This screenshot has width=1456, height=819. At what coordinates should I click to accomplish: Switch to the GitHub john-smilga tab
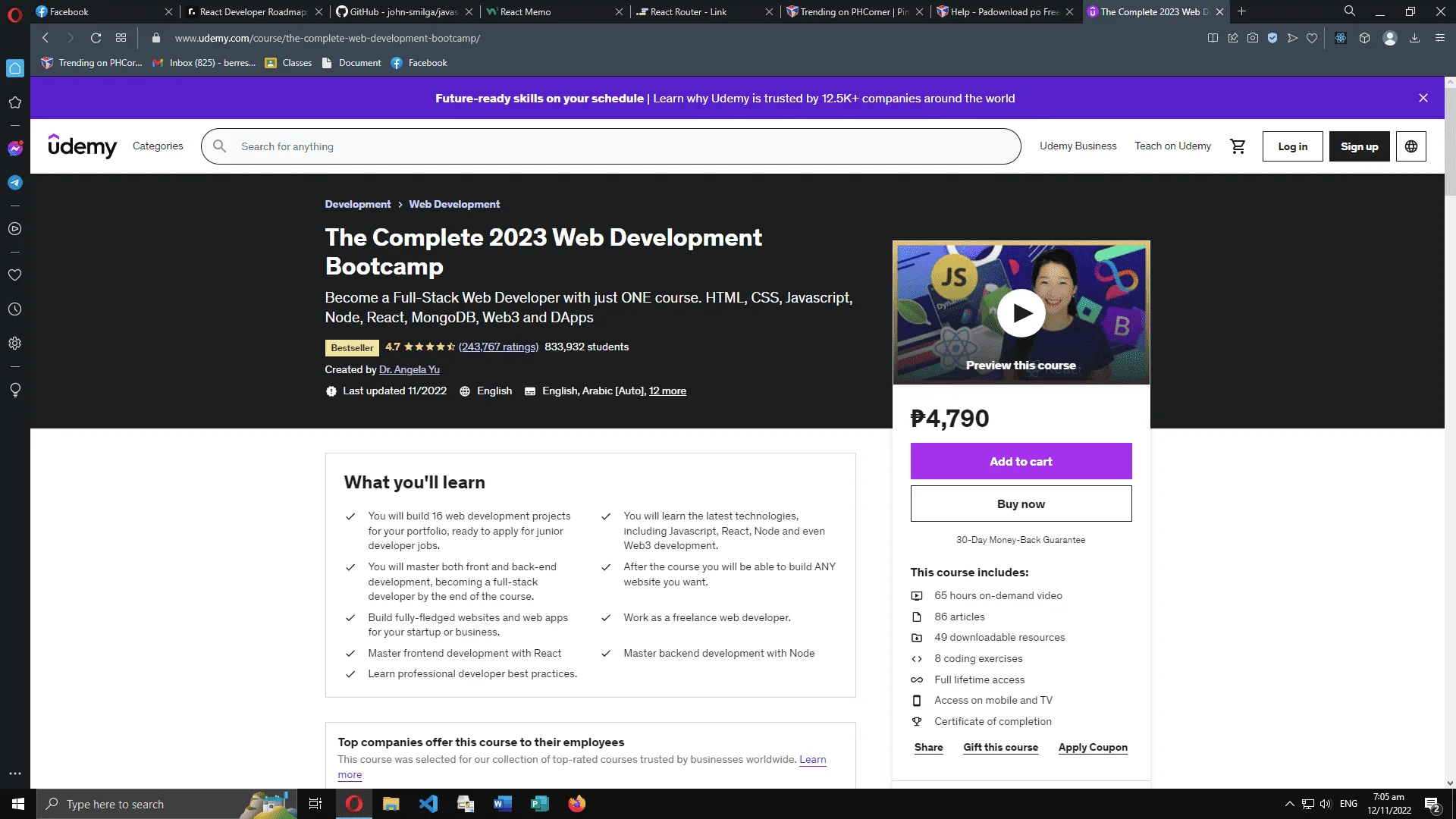click(404, 11)
